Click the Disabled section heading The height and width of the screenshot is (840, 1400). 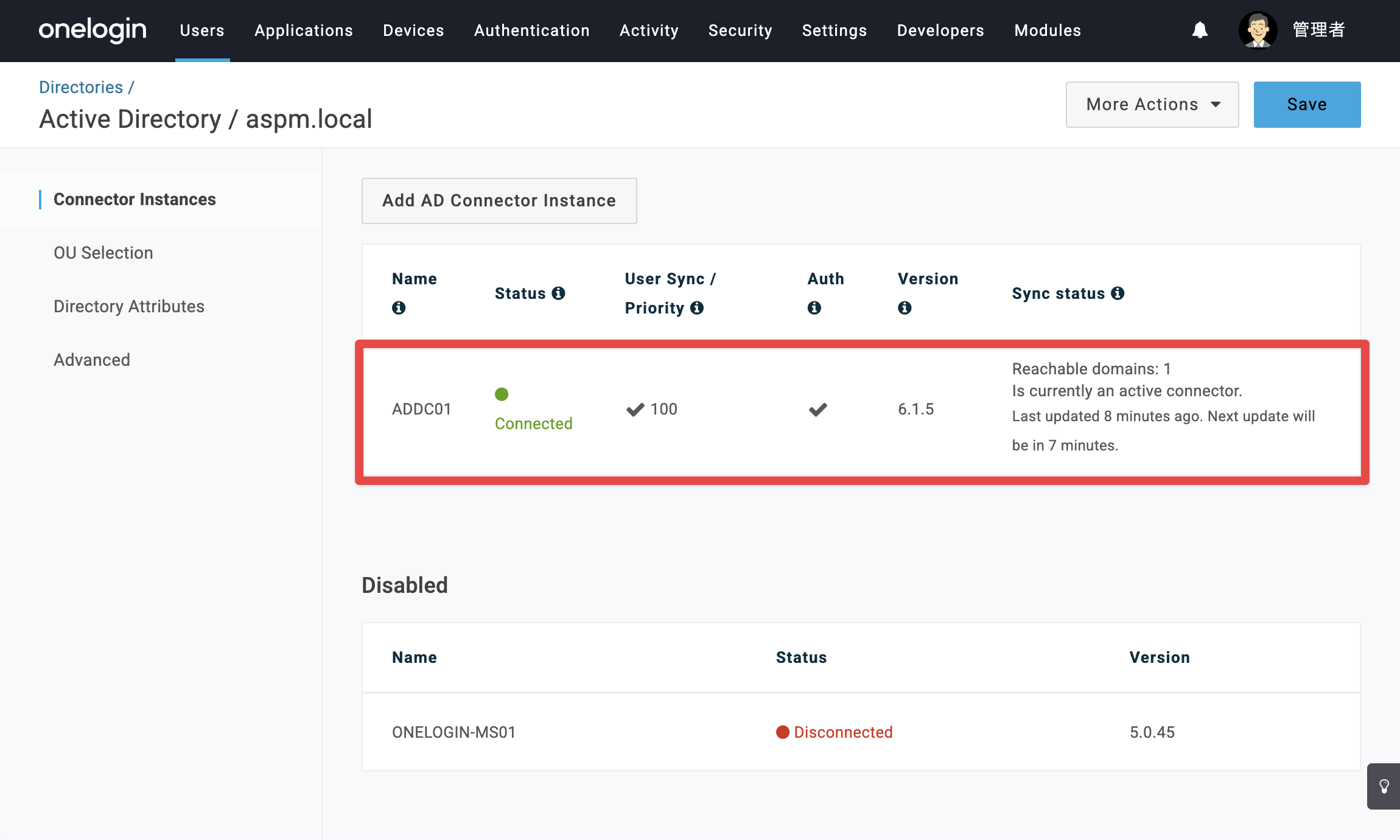pyautogui.click(x=405, y=586)
